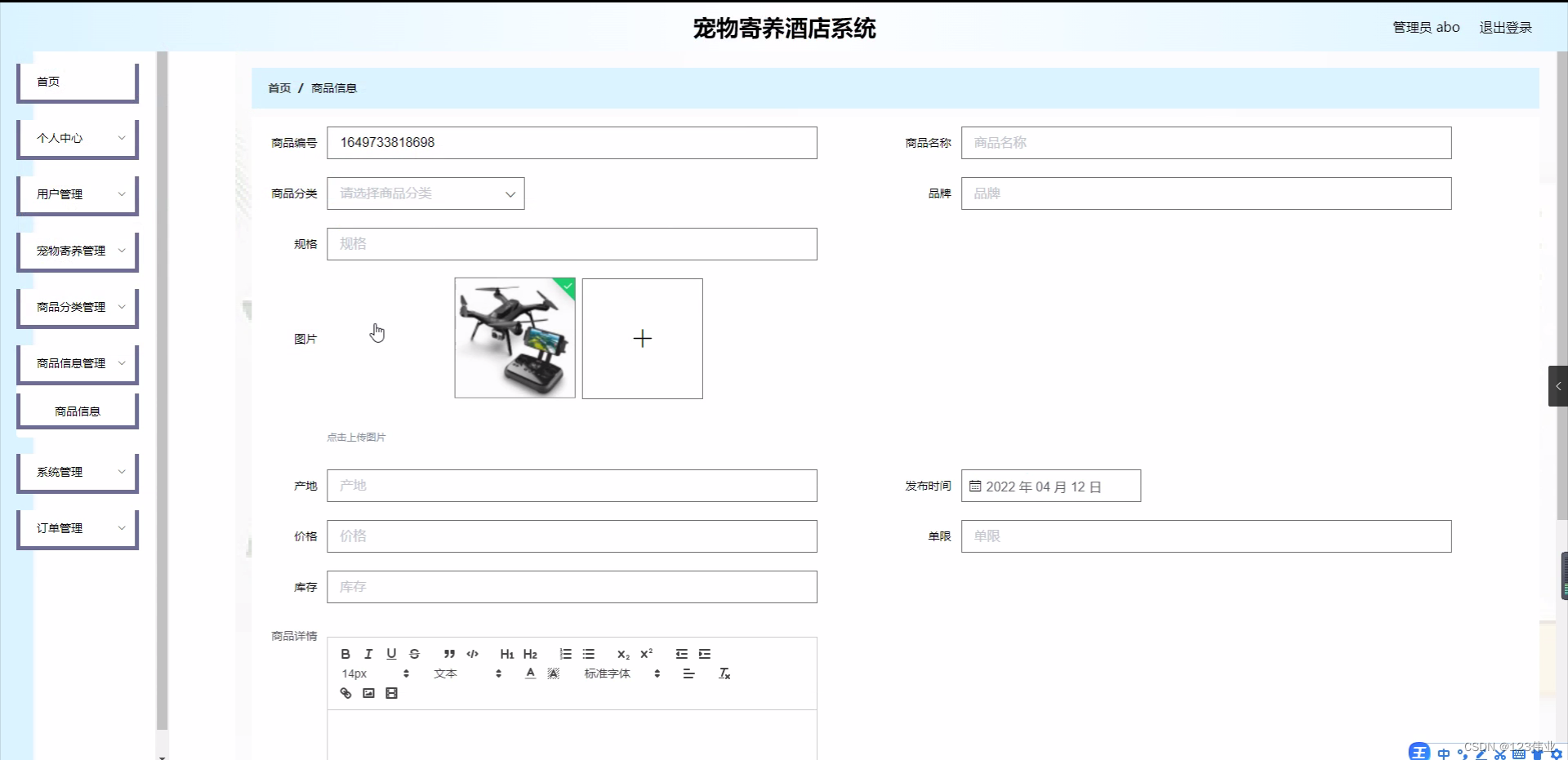Apply strikethrough formatting in the editor

pos(414,654)
